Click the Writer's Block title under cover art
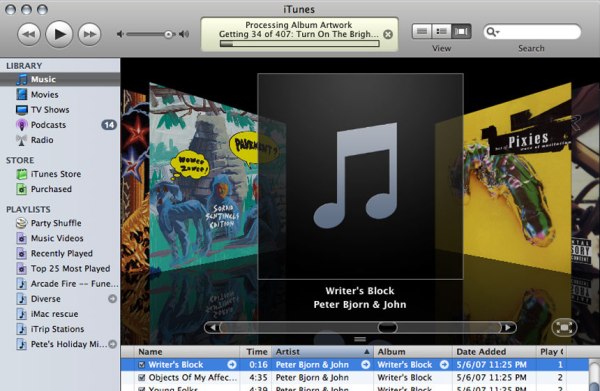600x391 pixels. (360, 291)
